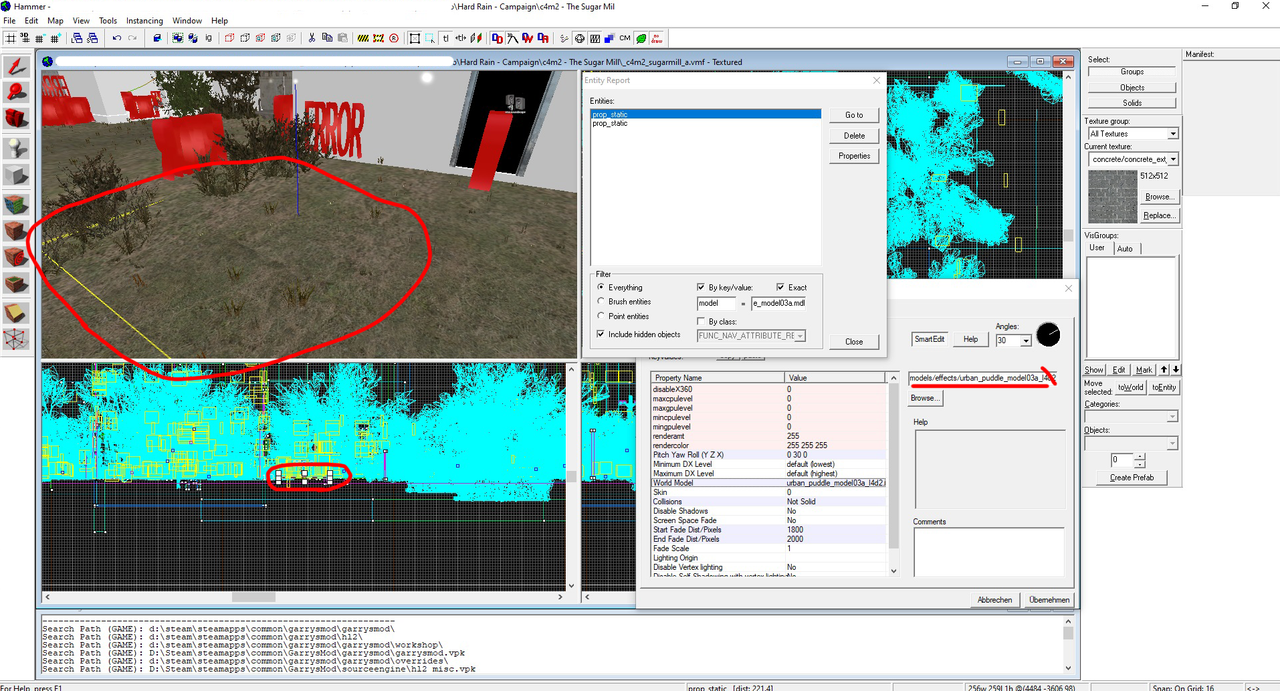Select the Apply Current Texture tool
This screenshot has width=1280, height=691.
click(x=17, y=232)
